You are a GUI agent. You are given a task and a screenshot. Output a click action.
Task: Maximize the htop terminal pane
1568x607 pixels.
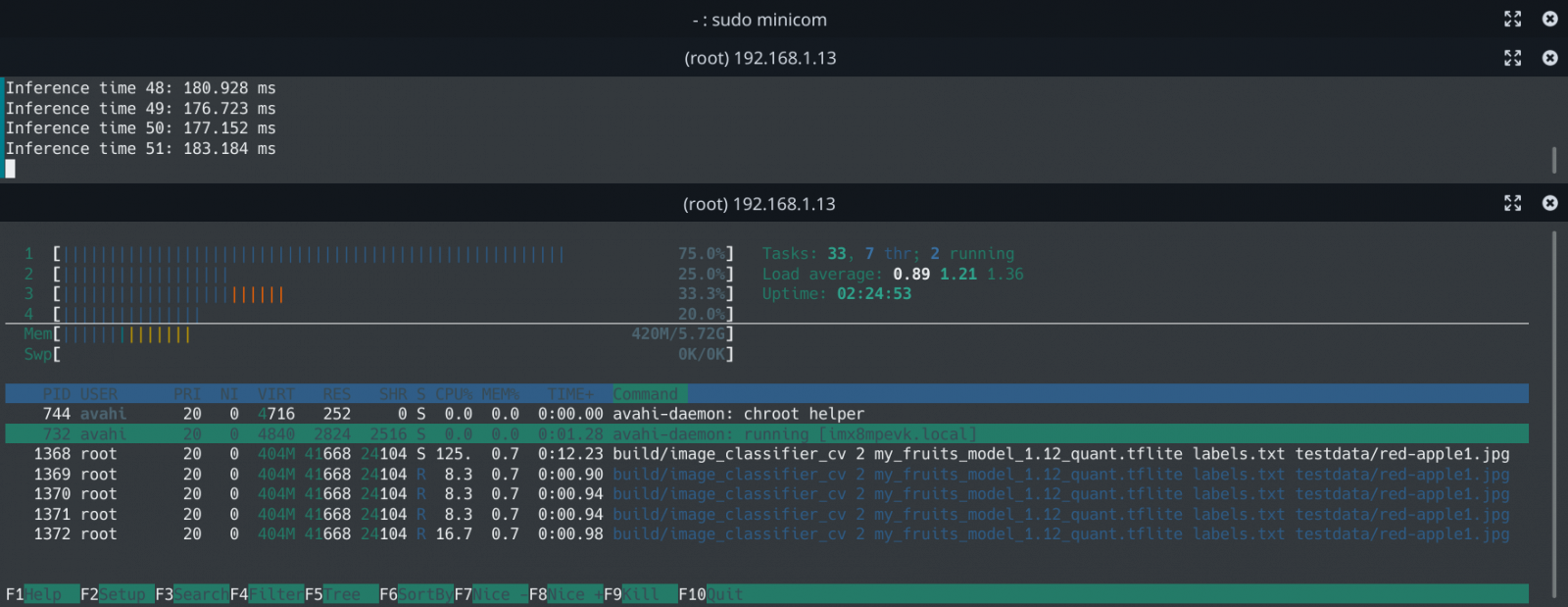(x=1512, y=203)
